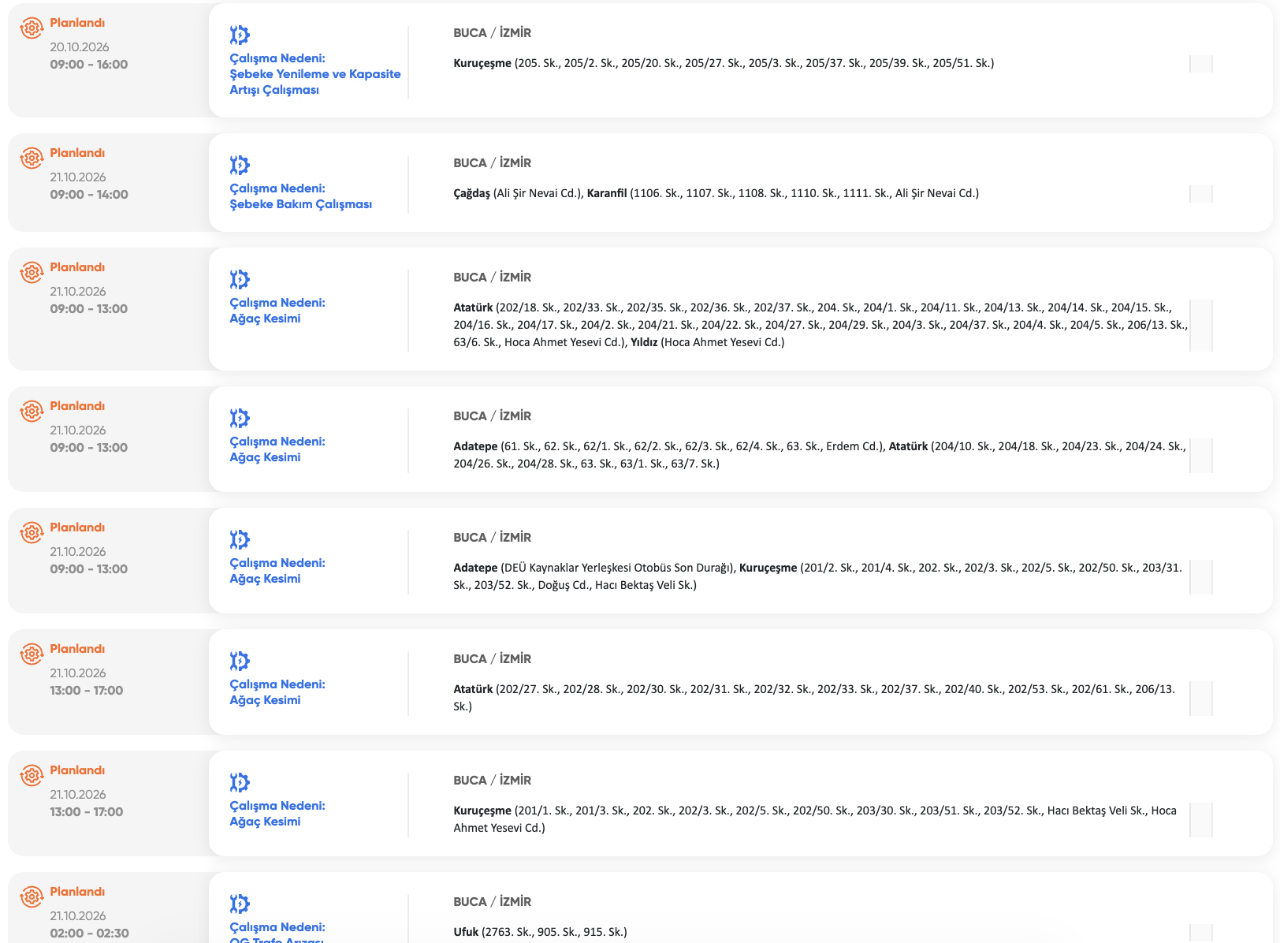Select the date 20.10.2026

click(x=79, y=47)
